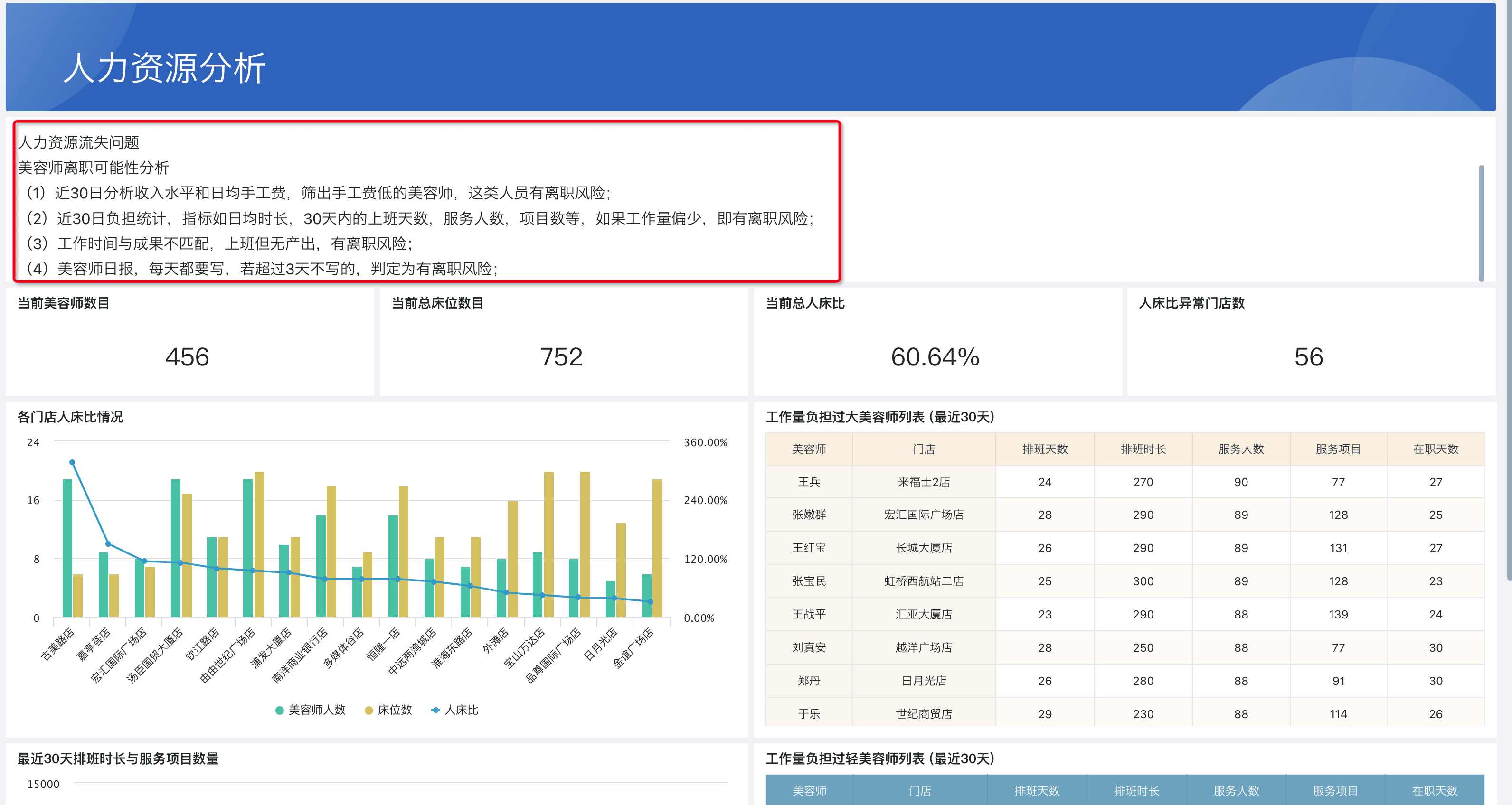Click the 门店 header in 负担过轻 table

coord(920,790)
